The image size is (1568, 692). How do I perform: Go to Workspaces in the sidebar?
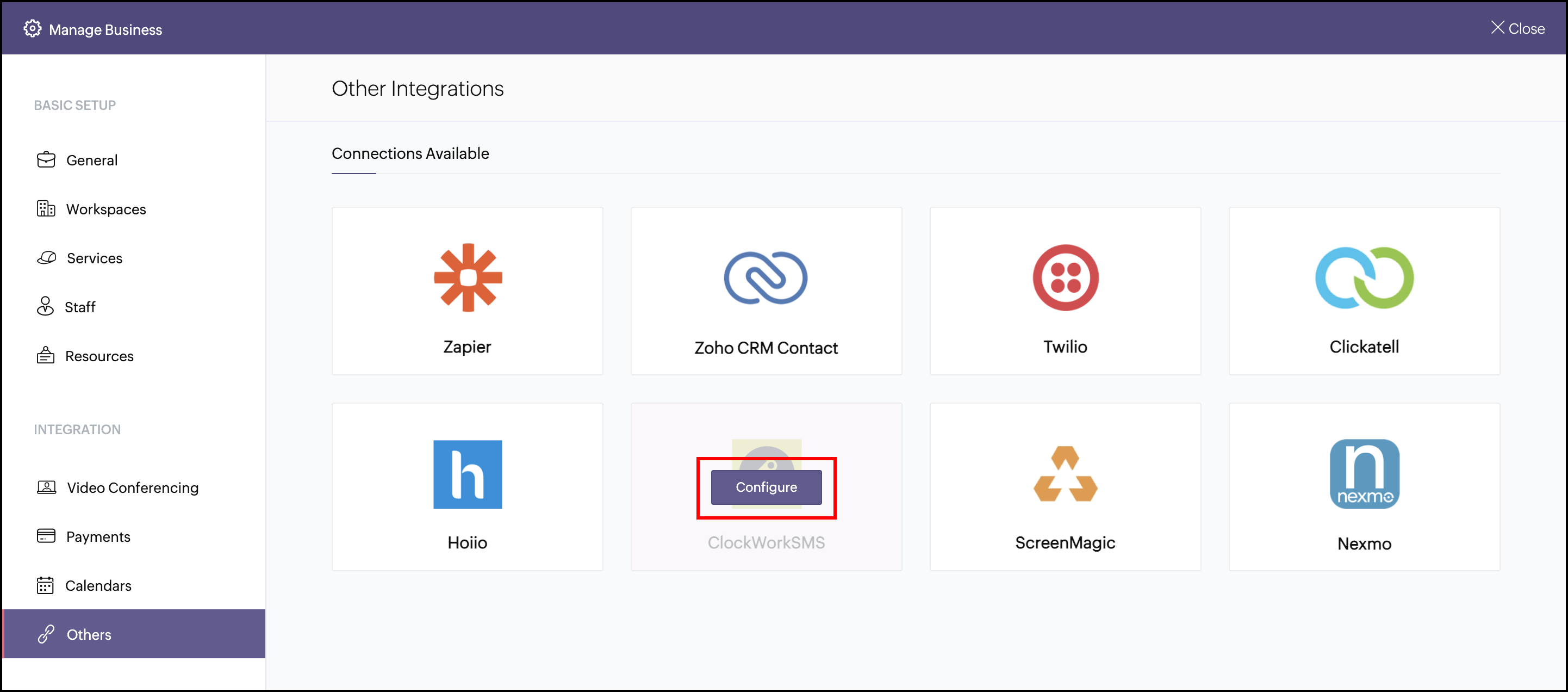106,209
